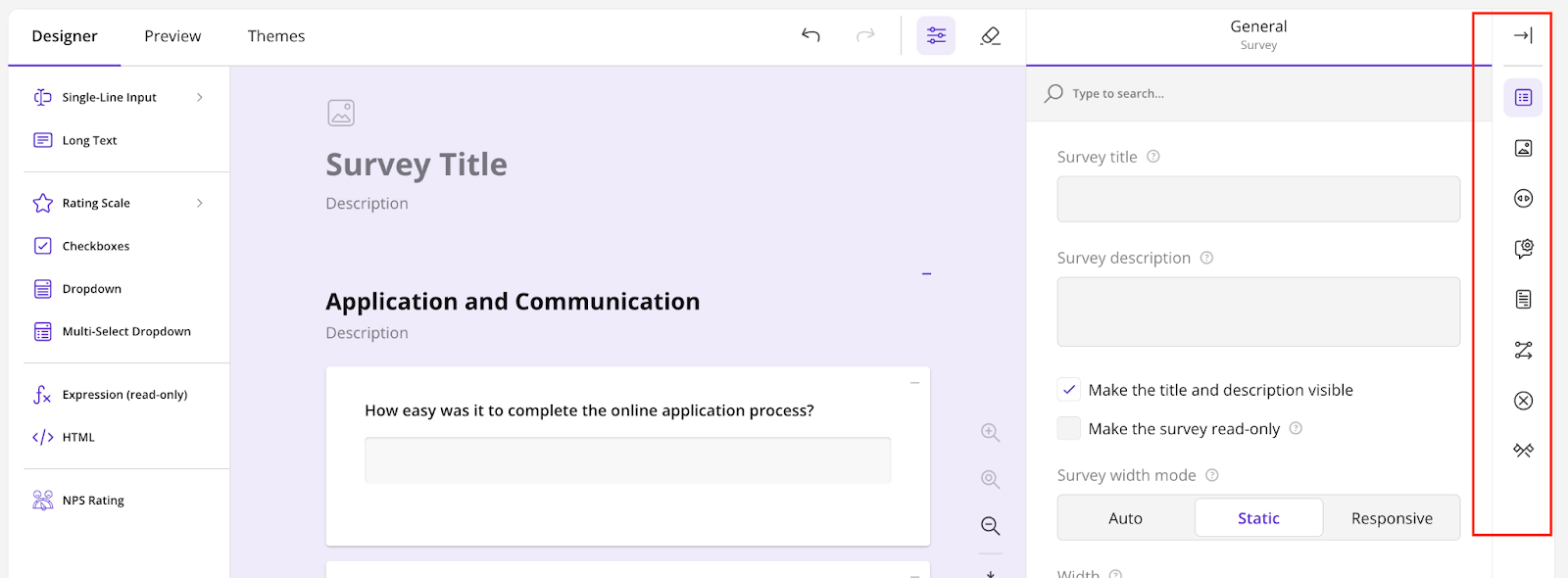This screenshot has height=578, width=1568.
Task: Zoom in on the design surface
Action: 991,432
